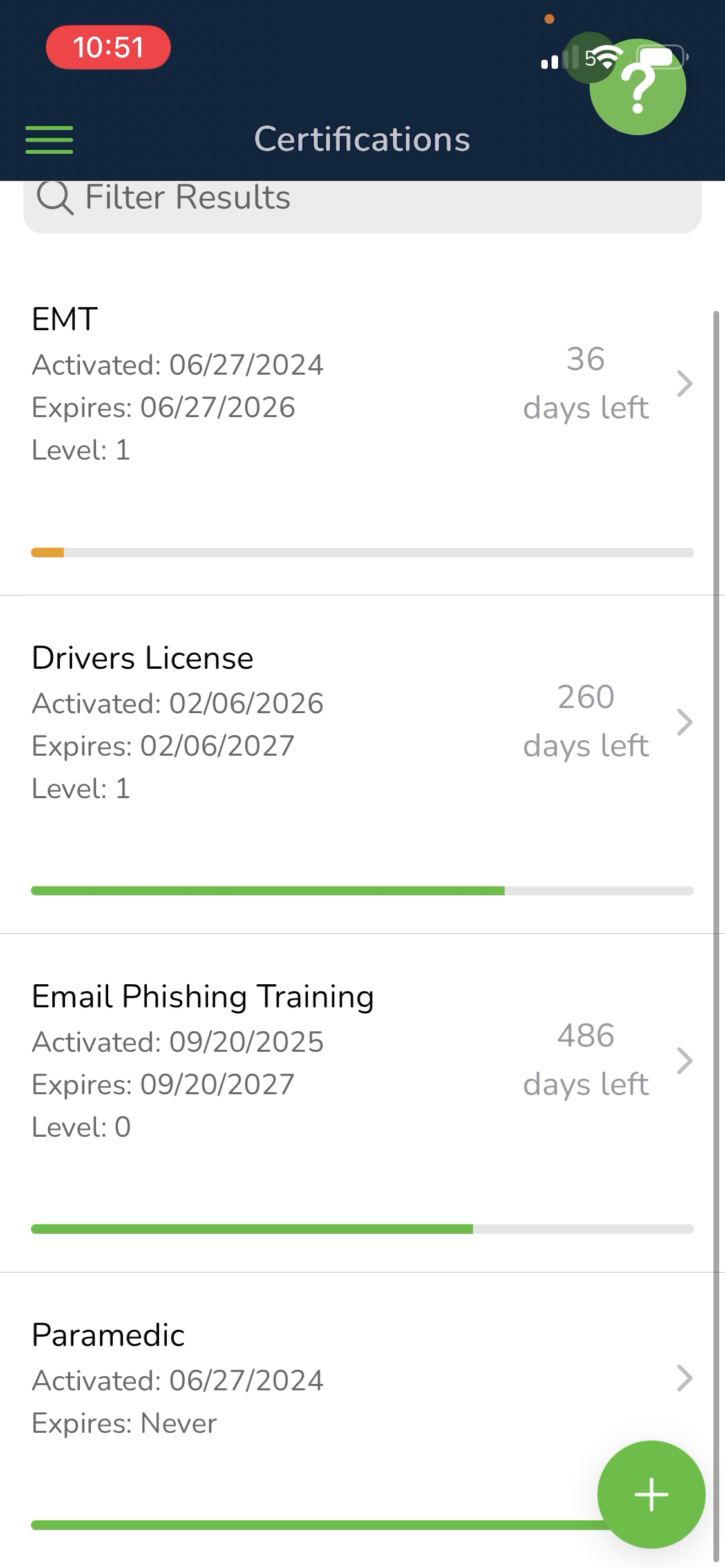This screenshot has height=1568, width=725.
Task: Open Paramedic details chevron
Action: pyautogui.click(x=684, y=1378)
